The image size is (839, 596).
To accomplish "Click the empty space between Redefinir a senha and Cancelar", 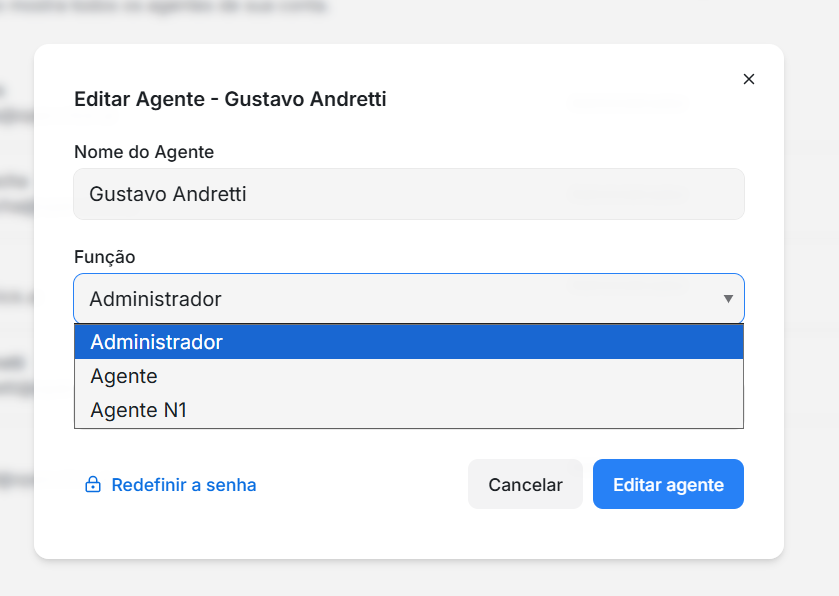I will tap(360, 485).
